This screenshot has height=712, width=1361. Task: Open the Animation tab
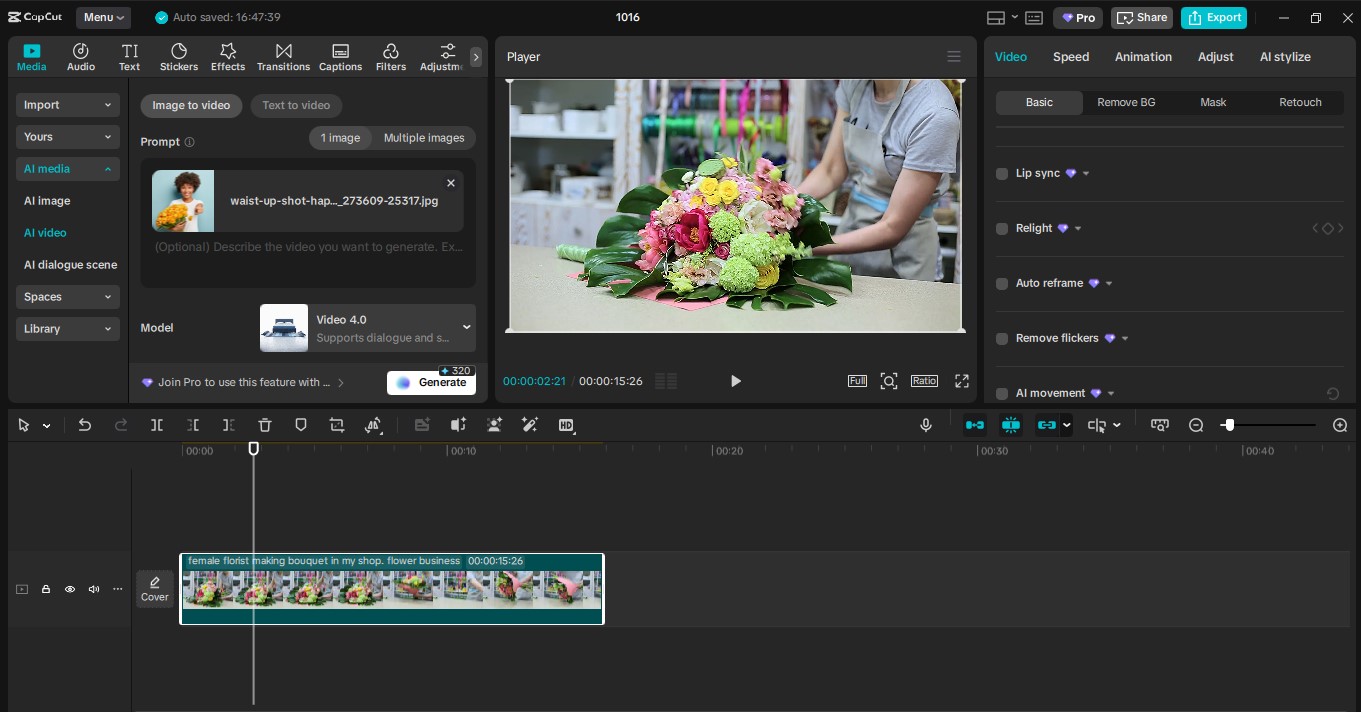click(x=1143, y=57)
